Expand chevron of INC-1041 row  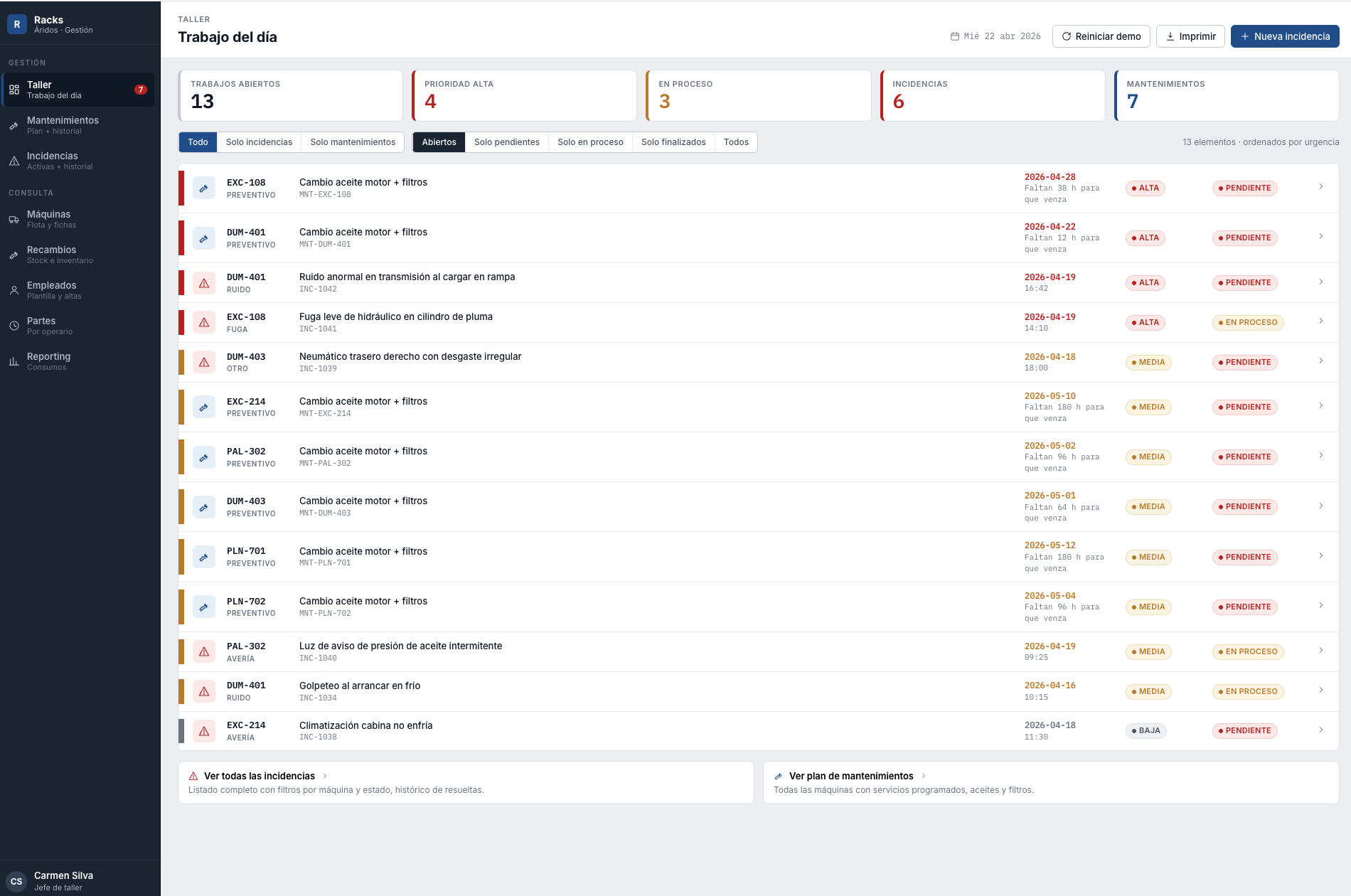click(x=1320, y=321)
